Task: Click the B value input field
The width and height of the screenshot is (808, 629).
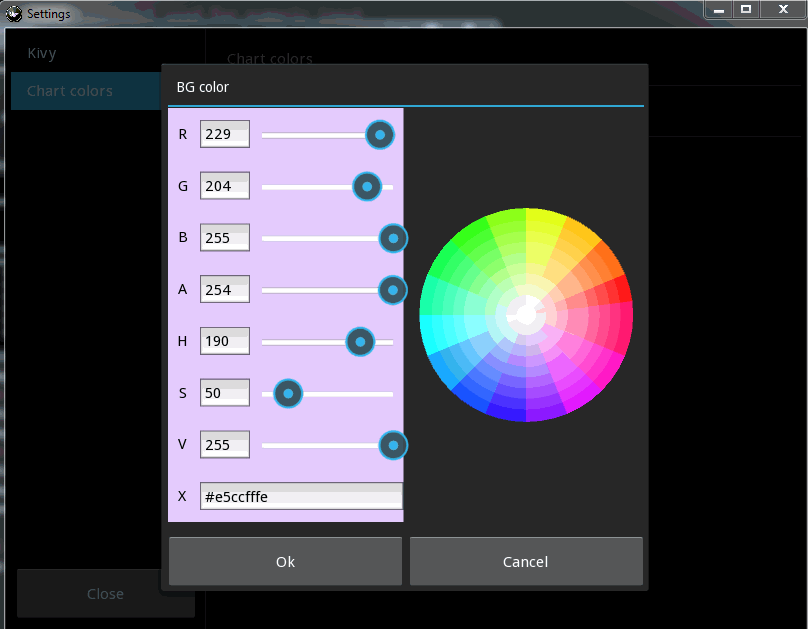Action: pyautogui.click(x=225, y=237)
